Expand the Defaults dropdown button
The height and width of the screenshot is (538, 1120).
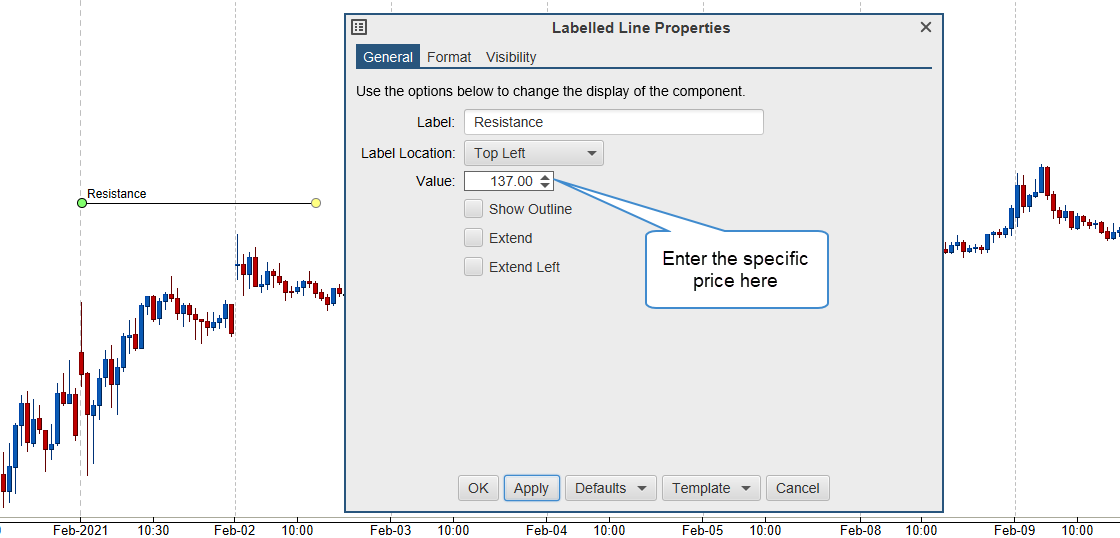(x=611, y=488)
